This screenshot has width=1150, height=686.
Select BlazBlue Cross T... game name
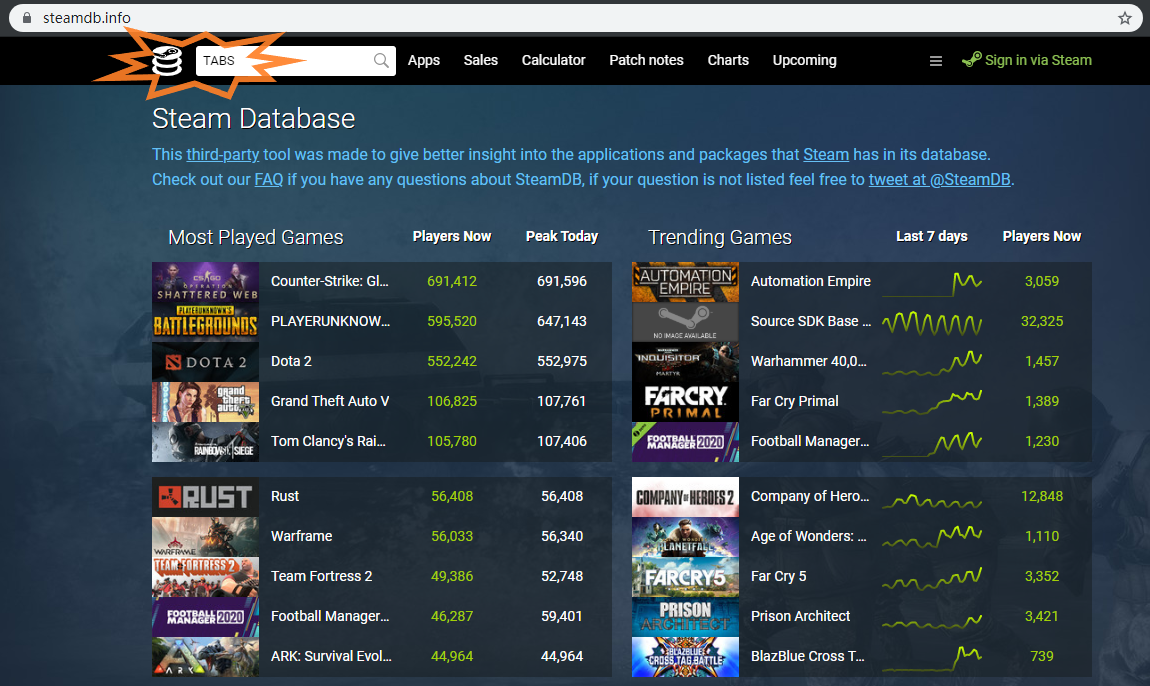pos(807,656)
